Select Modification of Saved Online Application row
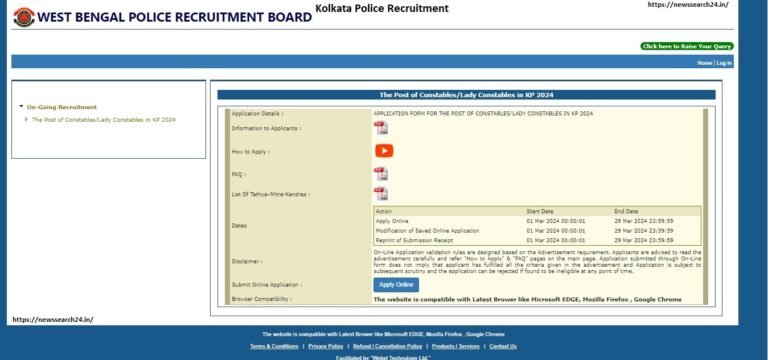 (x=537, y=230)
